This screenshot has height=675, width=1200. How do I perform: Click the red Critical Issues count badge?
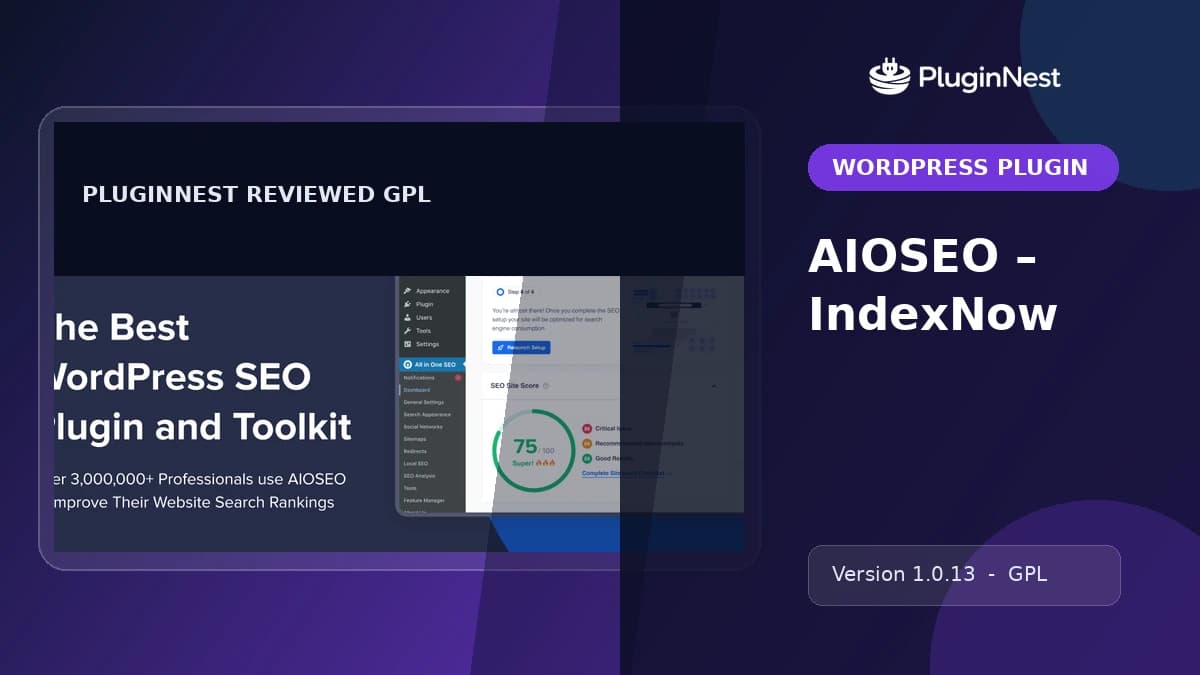pyautogui.click(x=585, y=428)
